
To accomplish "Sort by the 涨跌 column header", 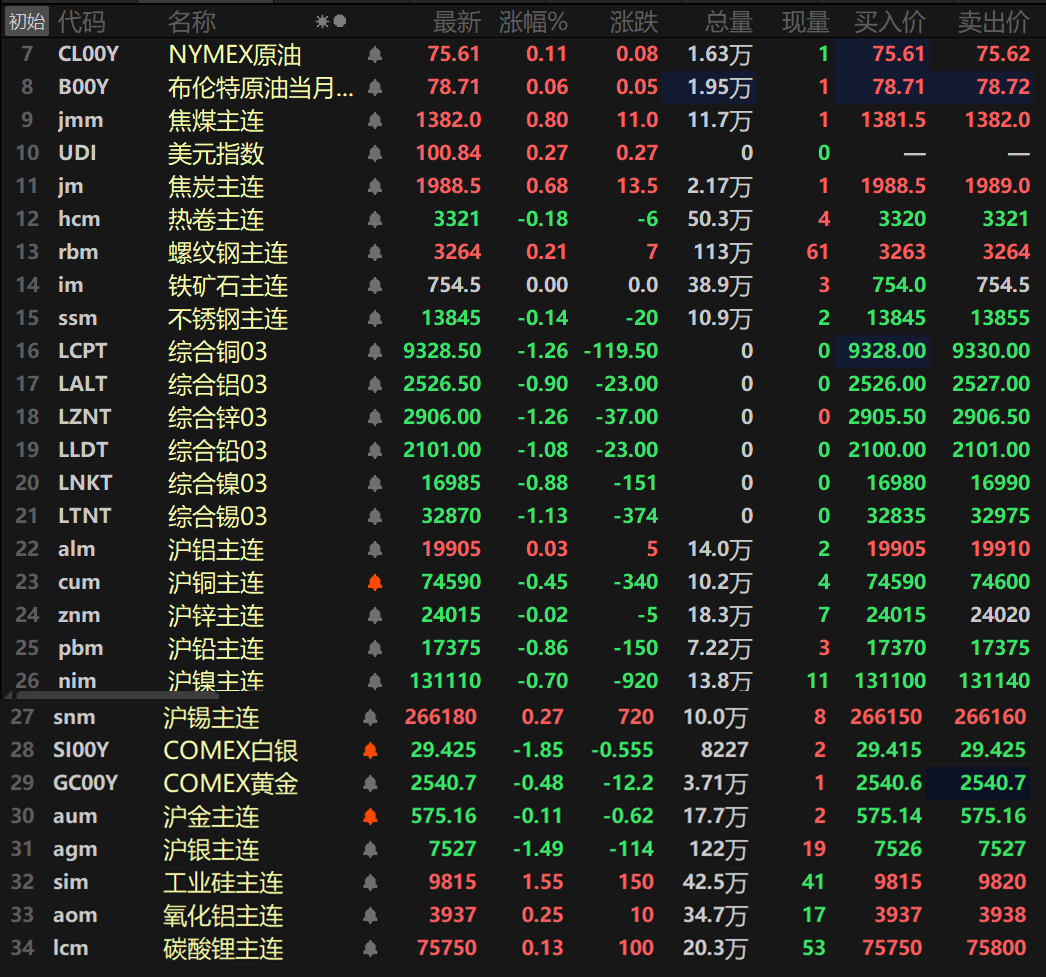I will pos(634,22).
